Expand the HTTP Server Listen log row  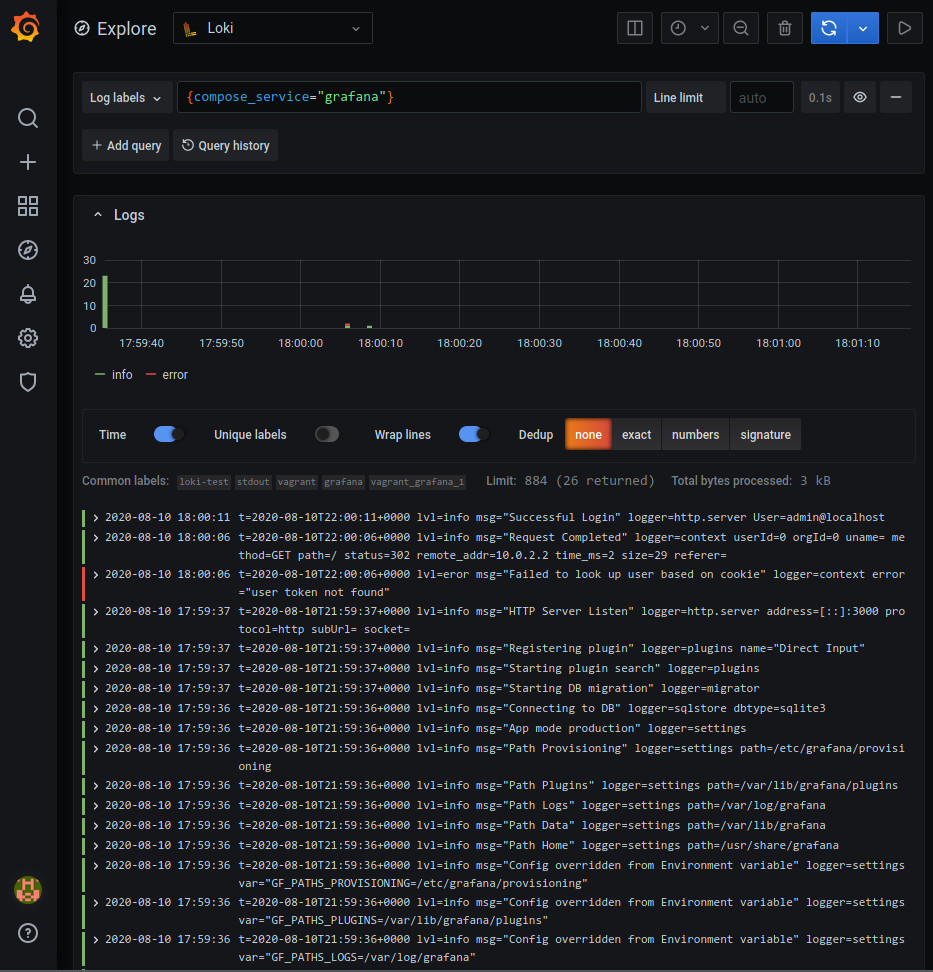[x=96, y=612]
